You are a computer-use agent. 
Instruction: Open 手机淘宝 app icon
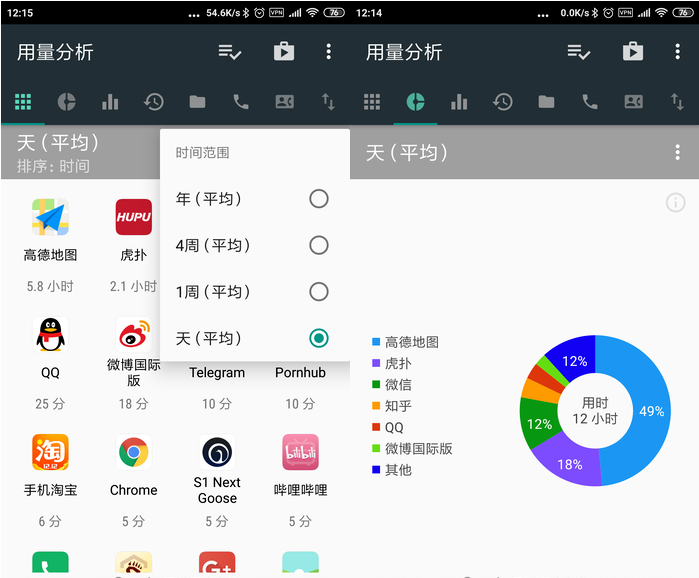click(50, 452)
